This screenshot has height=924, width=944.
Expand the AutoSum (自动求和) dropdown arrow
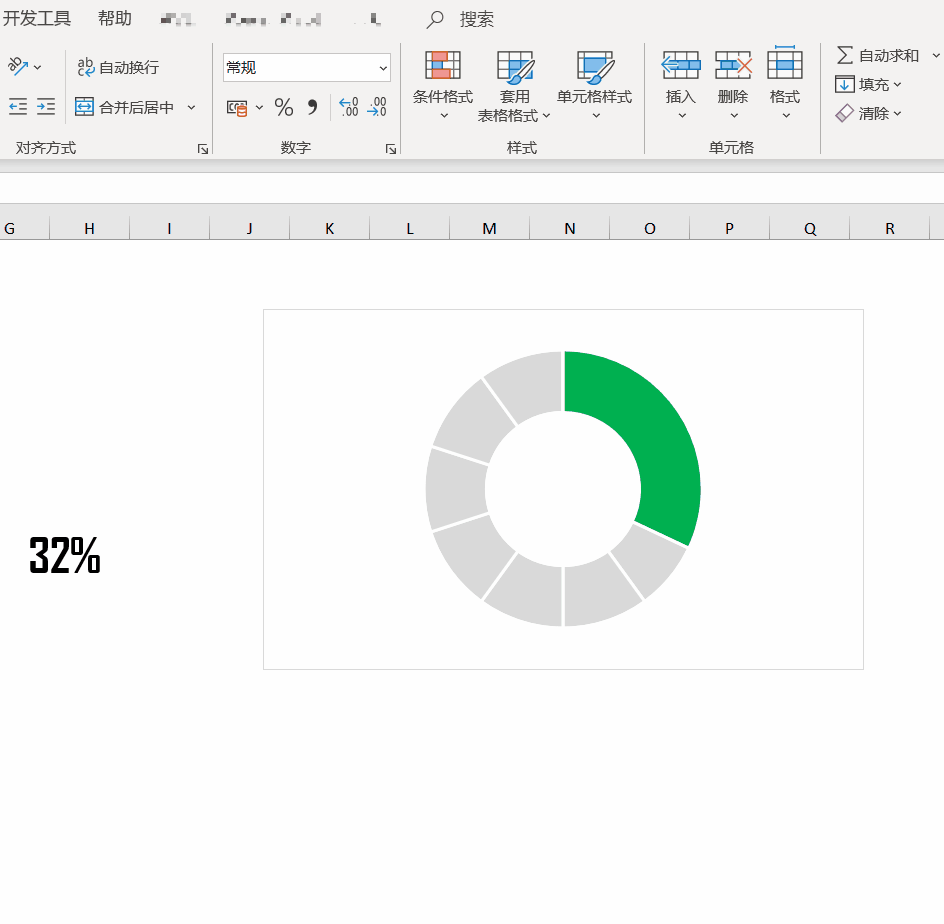click(x=934, y=55)
